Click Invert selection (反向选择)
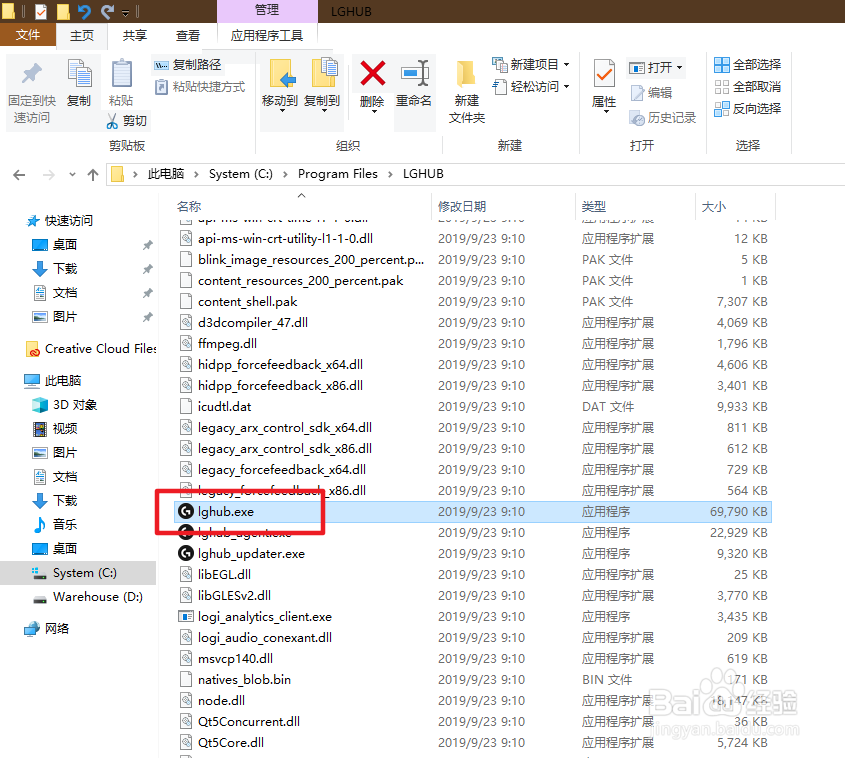845x758 pixels. pos(747,109)
